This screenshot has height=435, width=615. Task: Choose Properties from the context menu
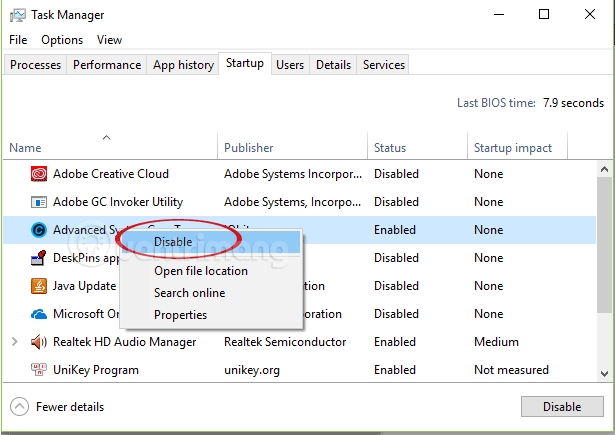point(180,315)
